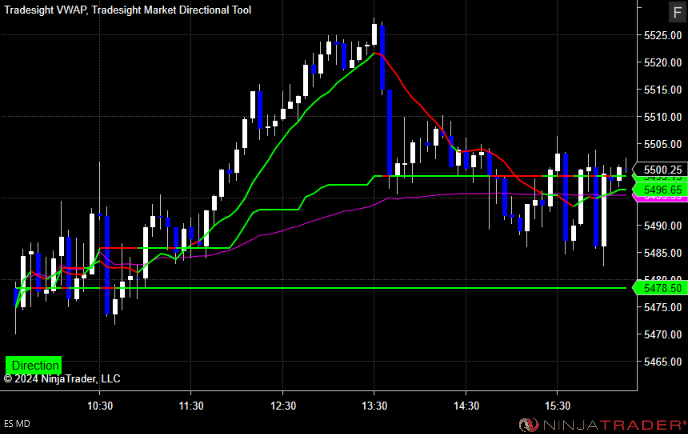
Task: Click the 5515.00 price axis label
Action: tap(663, 90)
